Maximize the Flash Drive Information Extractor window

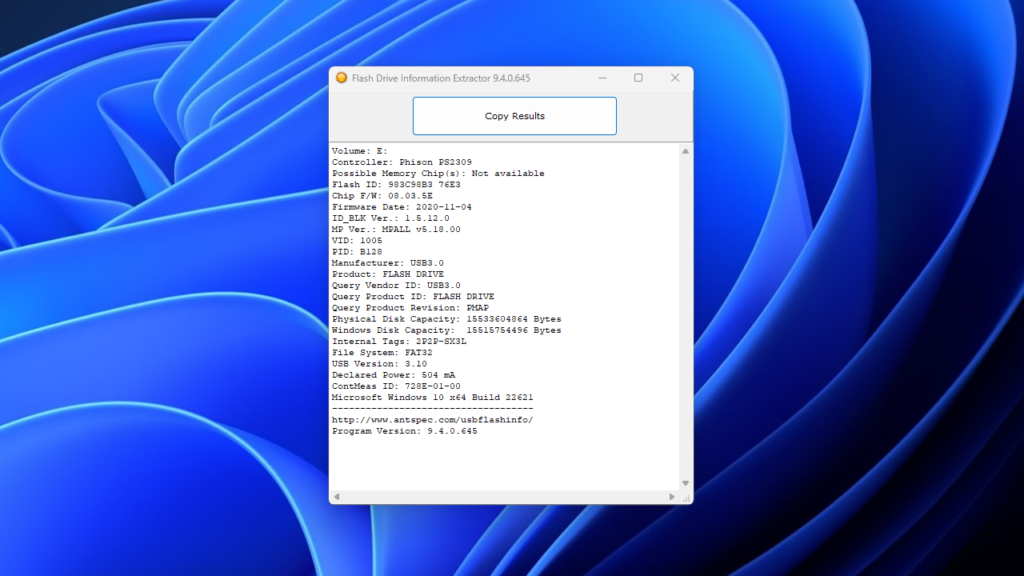coord(638,77)
